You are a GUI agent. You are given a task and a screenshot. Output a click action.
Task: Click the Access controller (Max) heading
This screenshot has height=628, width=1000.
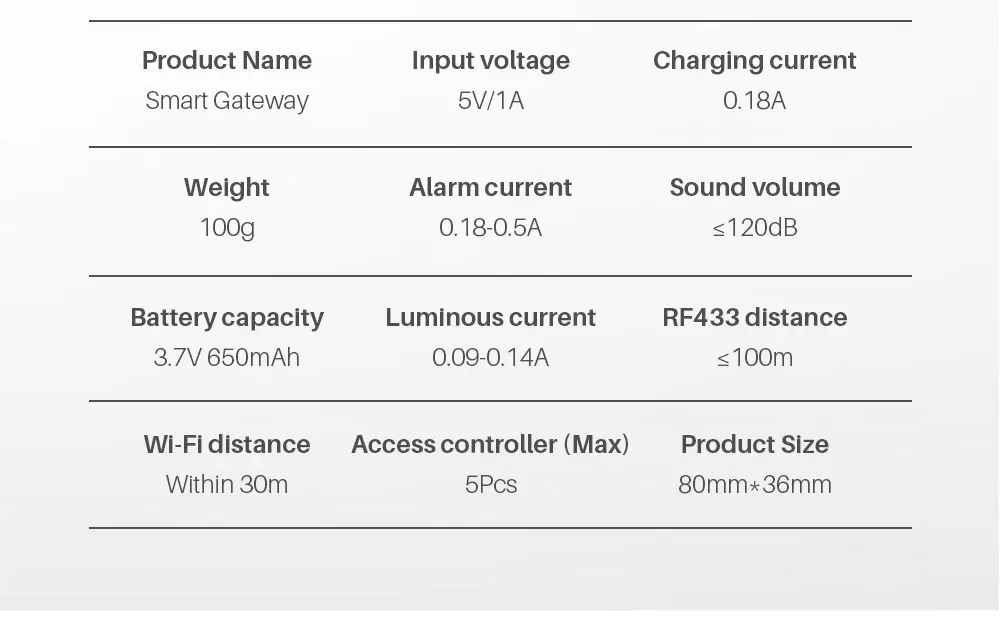point(490,444)
